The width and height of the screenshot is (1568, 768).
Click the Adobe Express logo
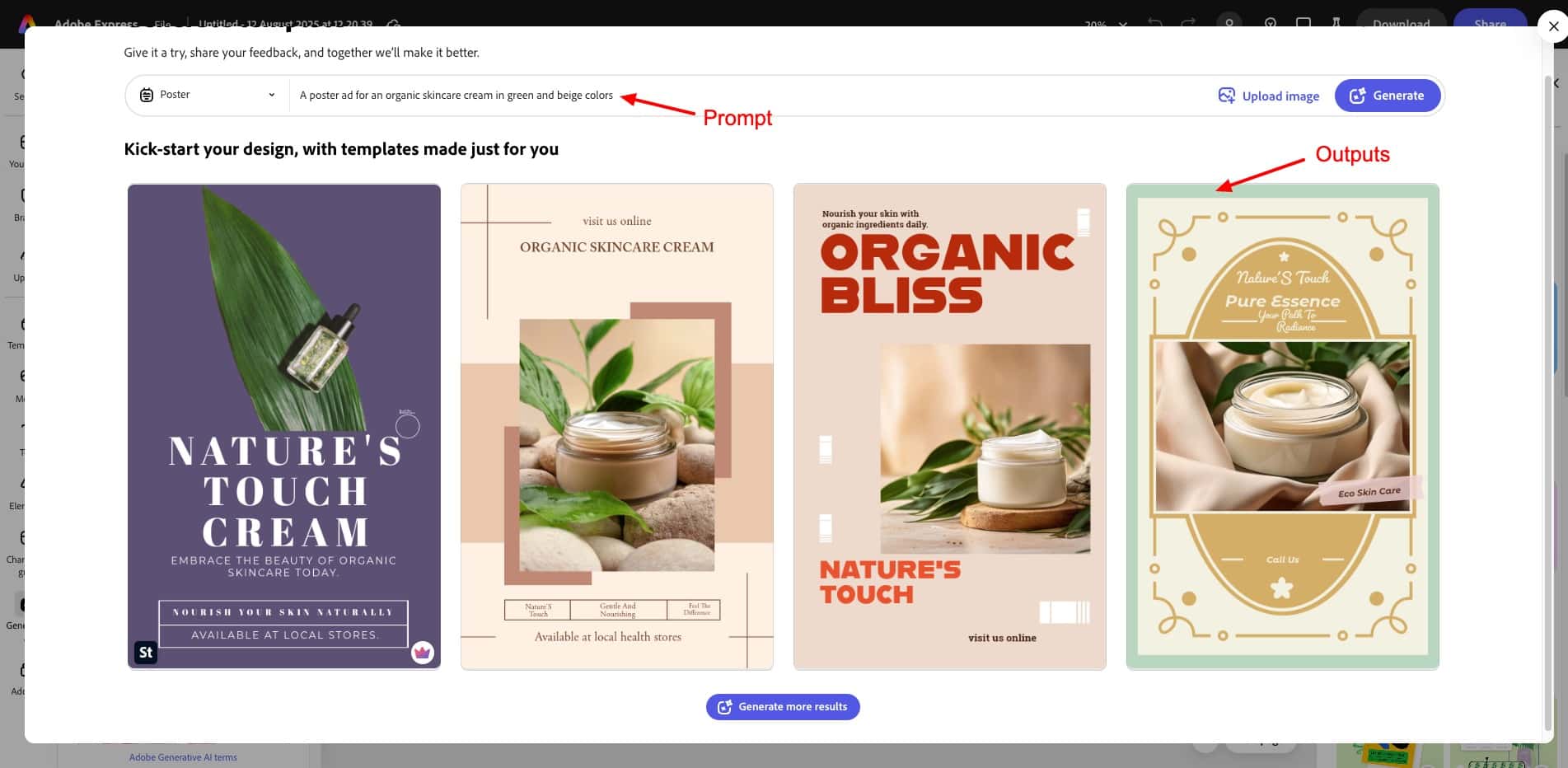[x=27, y=23]
